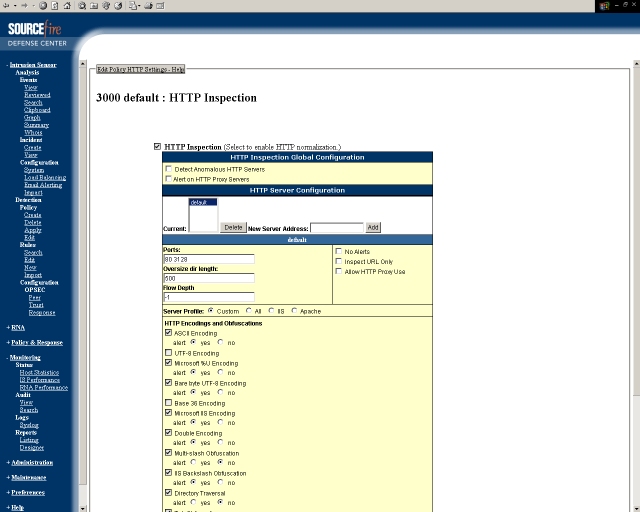This screenshot has width=640, height=512.
Task: Refresh the page with the Refresh icon
Action: click(x=55, y=6)
